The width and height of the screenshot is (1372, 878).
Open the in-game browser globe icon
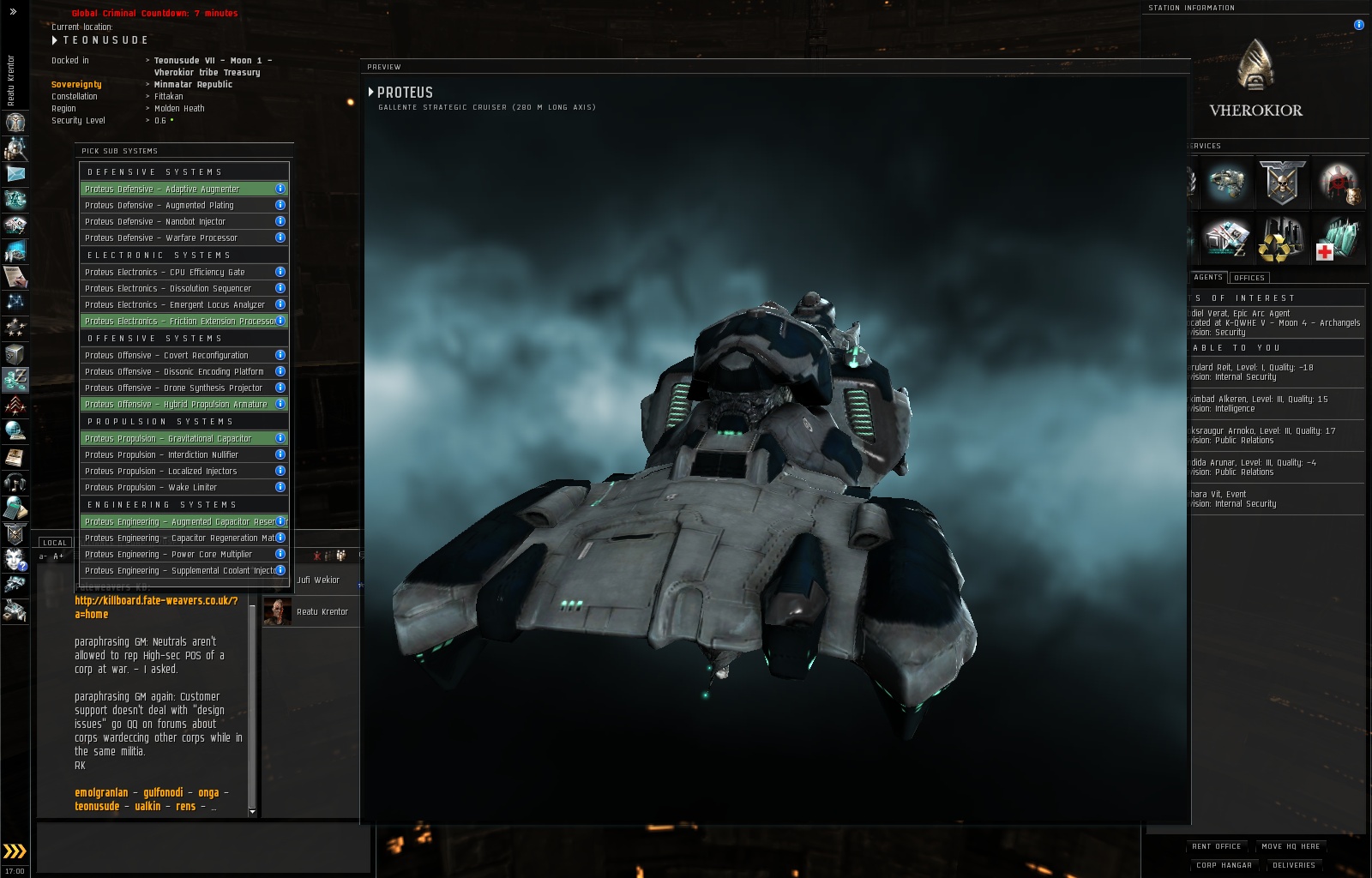pyautogui.click(x=15, y=430)
